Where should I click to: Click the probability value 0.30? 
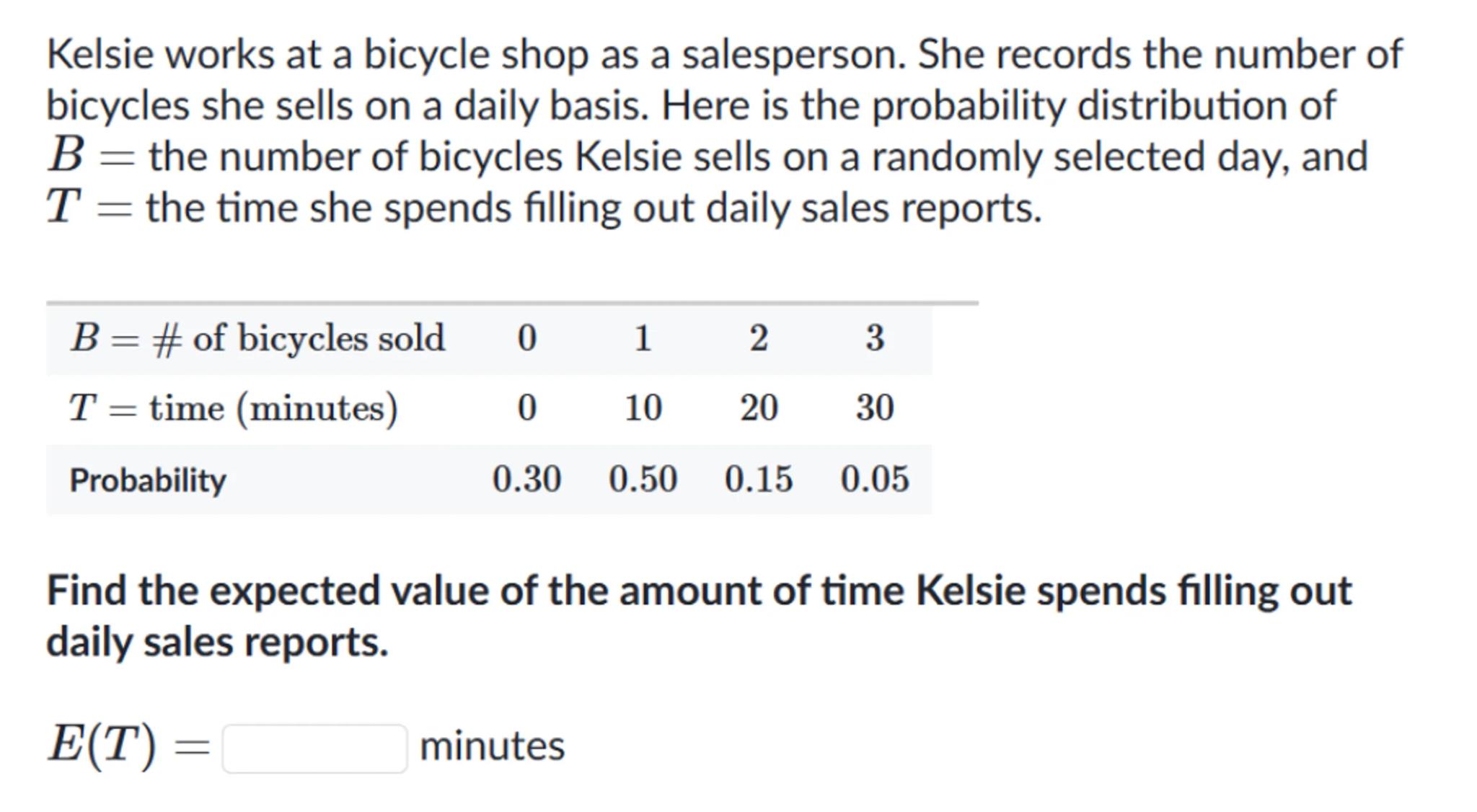tap(526, 480)
